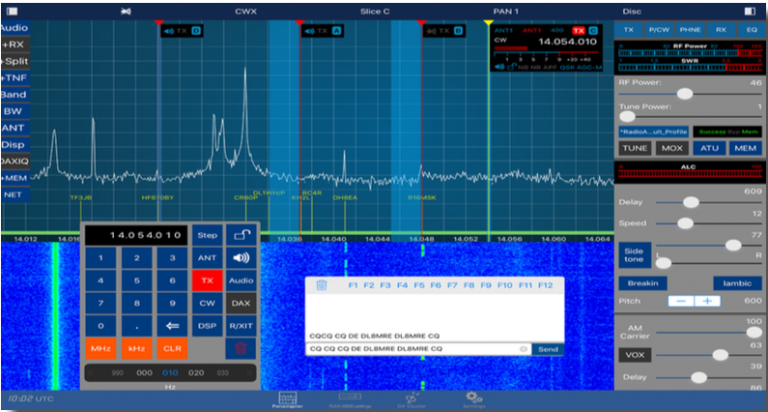The width and height of the screenshot is (768, 412).
Task: Toggle red TX button on keypad
Action: pos(207,280)
